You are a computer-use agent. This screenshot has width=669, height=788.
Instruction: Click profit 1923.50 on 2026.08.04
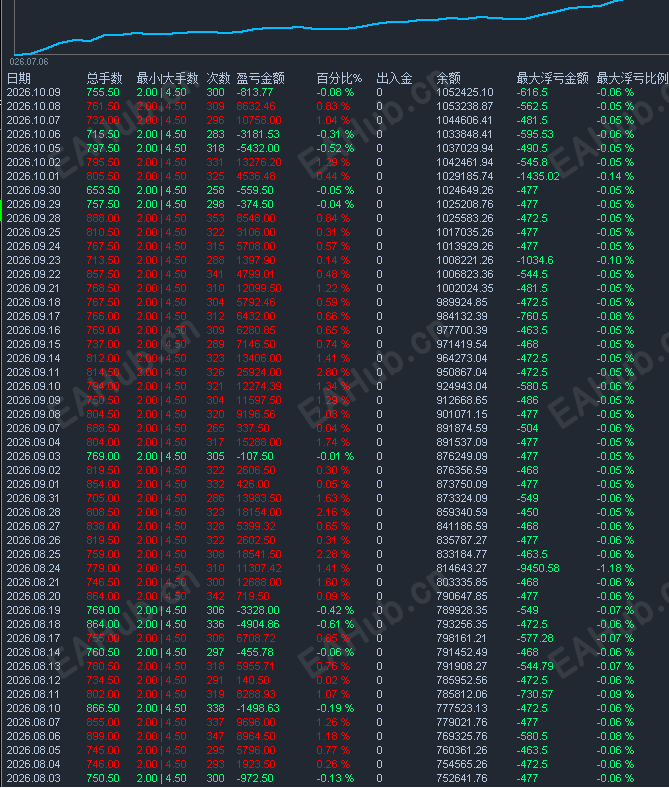click(256, 764)
